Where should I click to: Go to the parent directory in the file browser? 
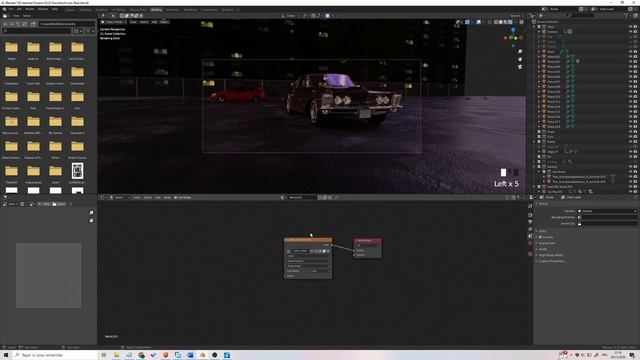pyautogui.click(x=18, y=24)
